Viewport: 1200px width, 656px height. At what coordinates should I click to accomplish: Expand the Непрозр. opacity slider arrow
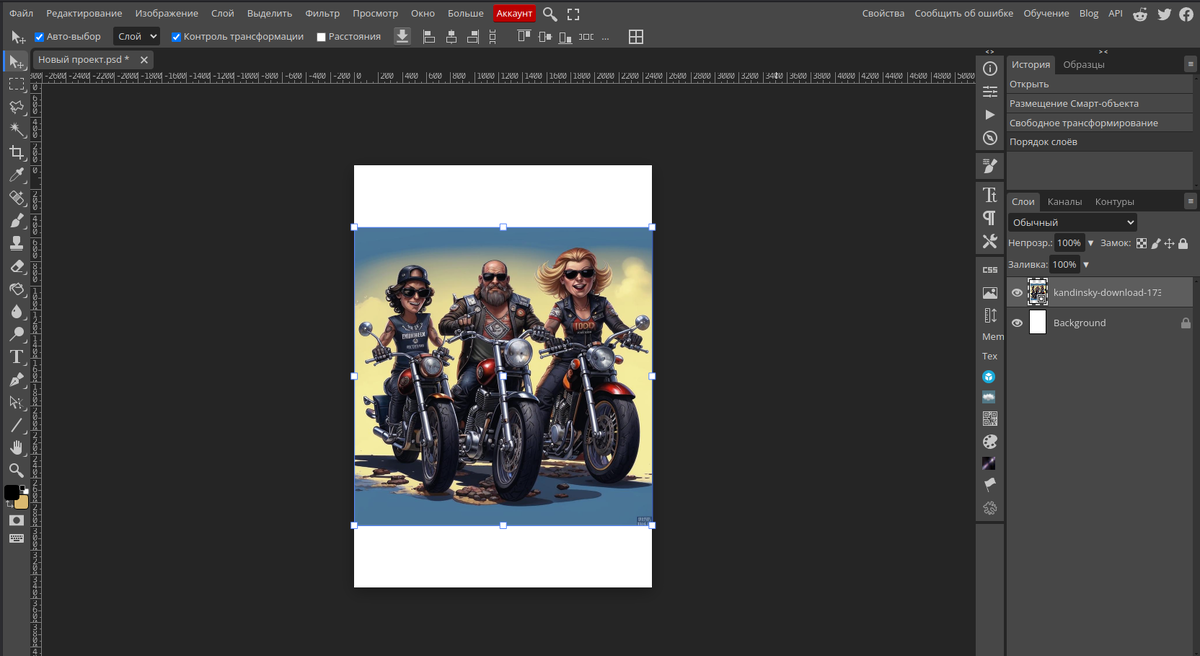[x=1090, y=243]
